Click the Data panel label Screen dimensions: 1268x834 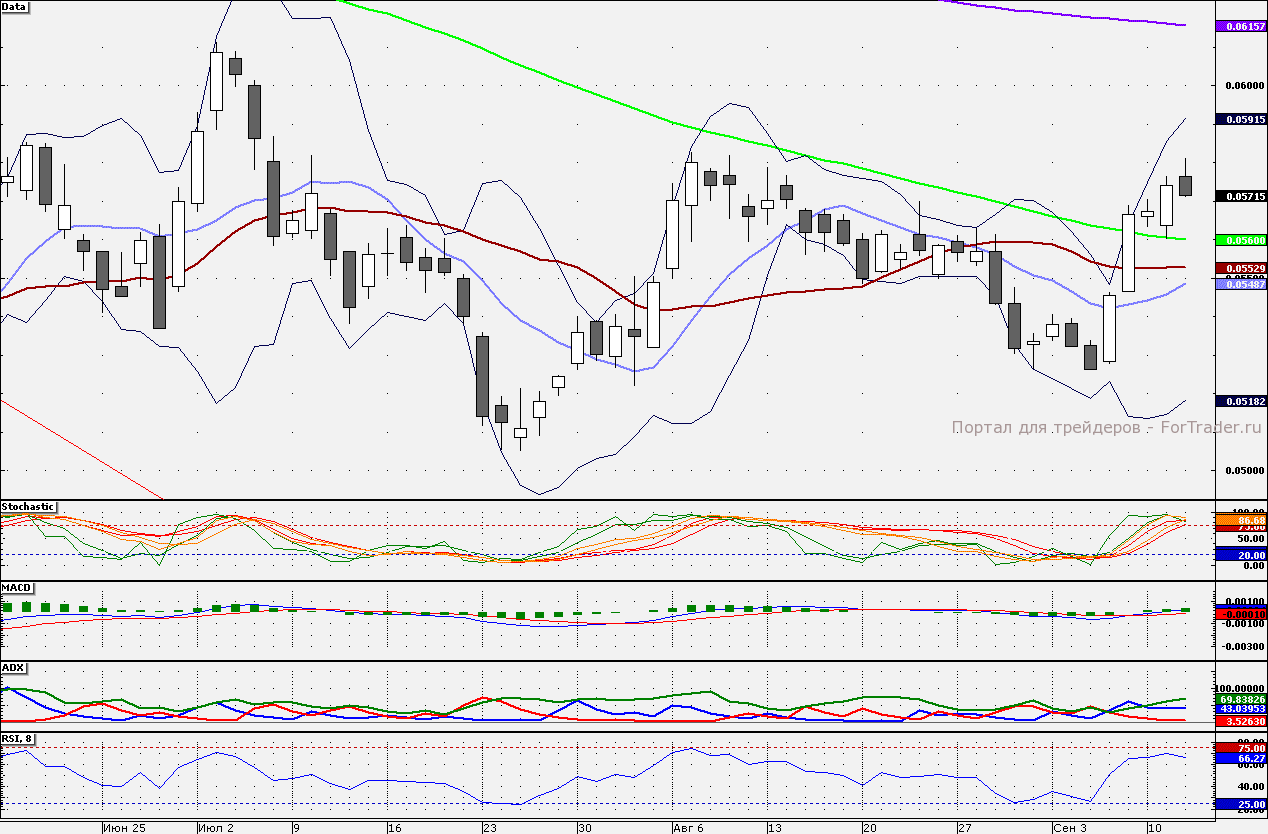click(x=15, y=6)
